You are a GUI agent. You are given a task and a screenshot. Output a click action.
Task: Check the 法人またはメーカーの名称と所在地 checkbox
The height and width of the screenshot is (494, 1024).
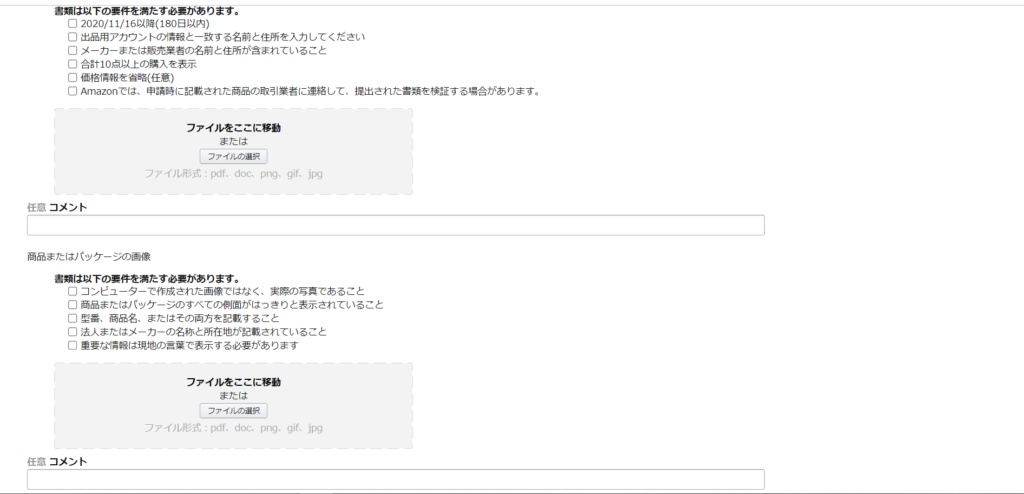tap(72, 332)
